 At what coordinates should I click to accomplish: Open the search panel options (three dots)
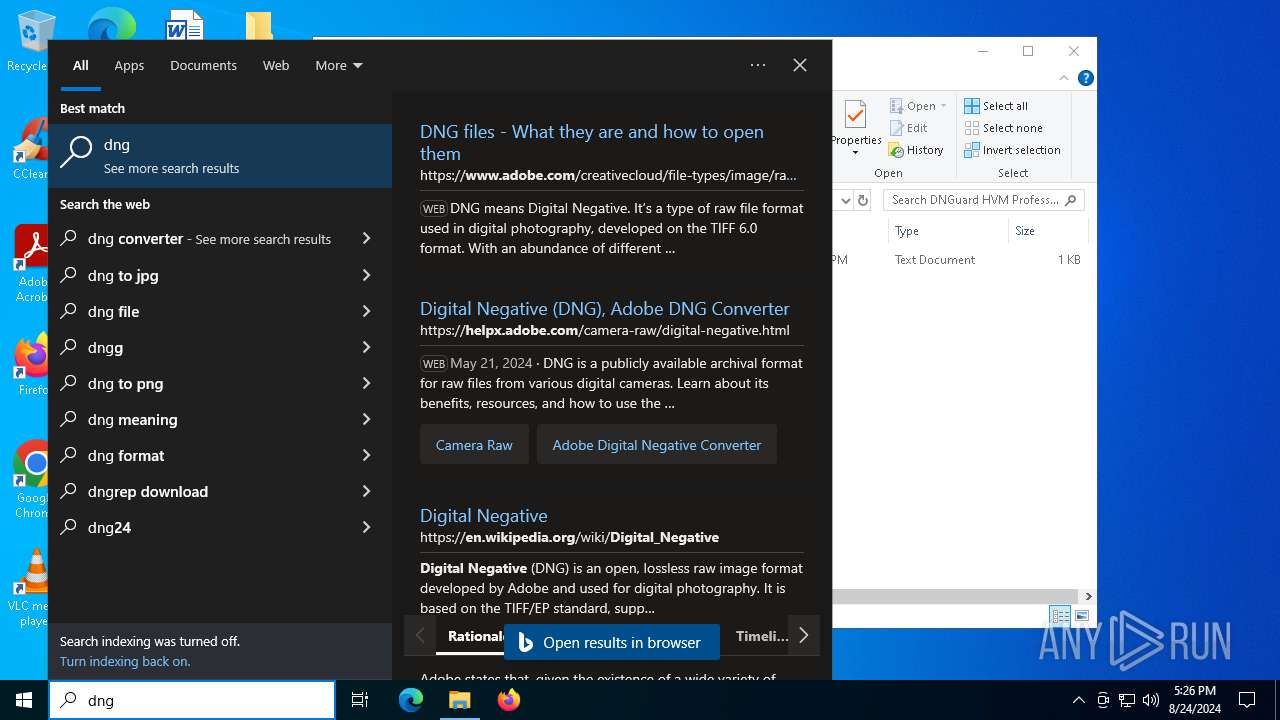758,65
